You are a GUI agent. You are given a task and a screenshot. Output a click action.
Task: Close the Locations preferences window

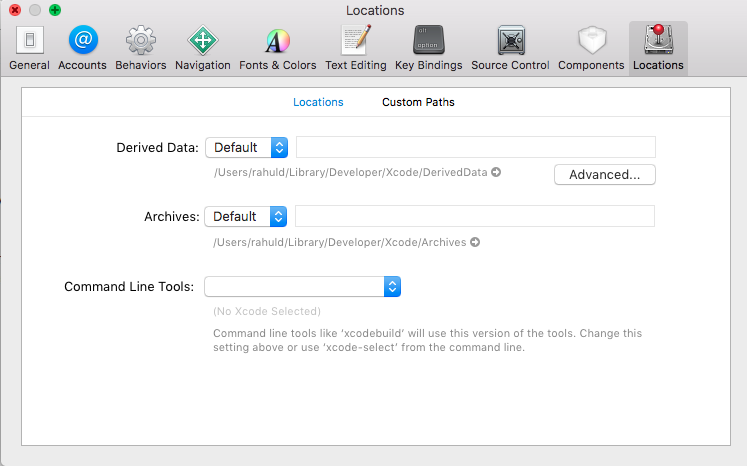15,10
